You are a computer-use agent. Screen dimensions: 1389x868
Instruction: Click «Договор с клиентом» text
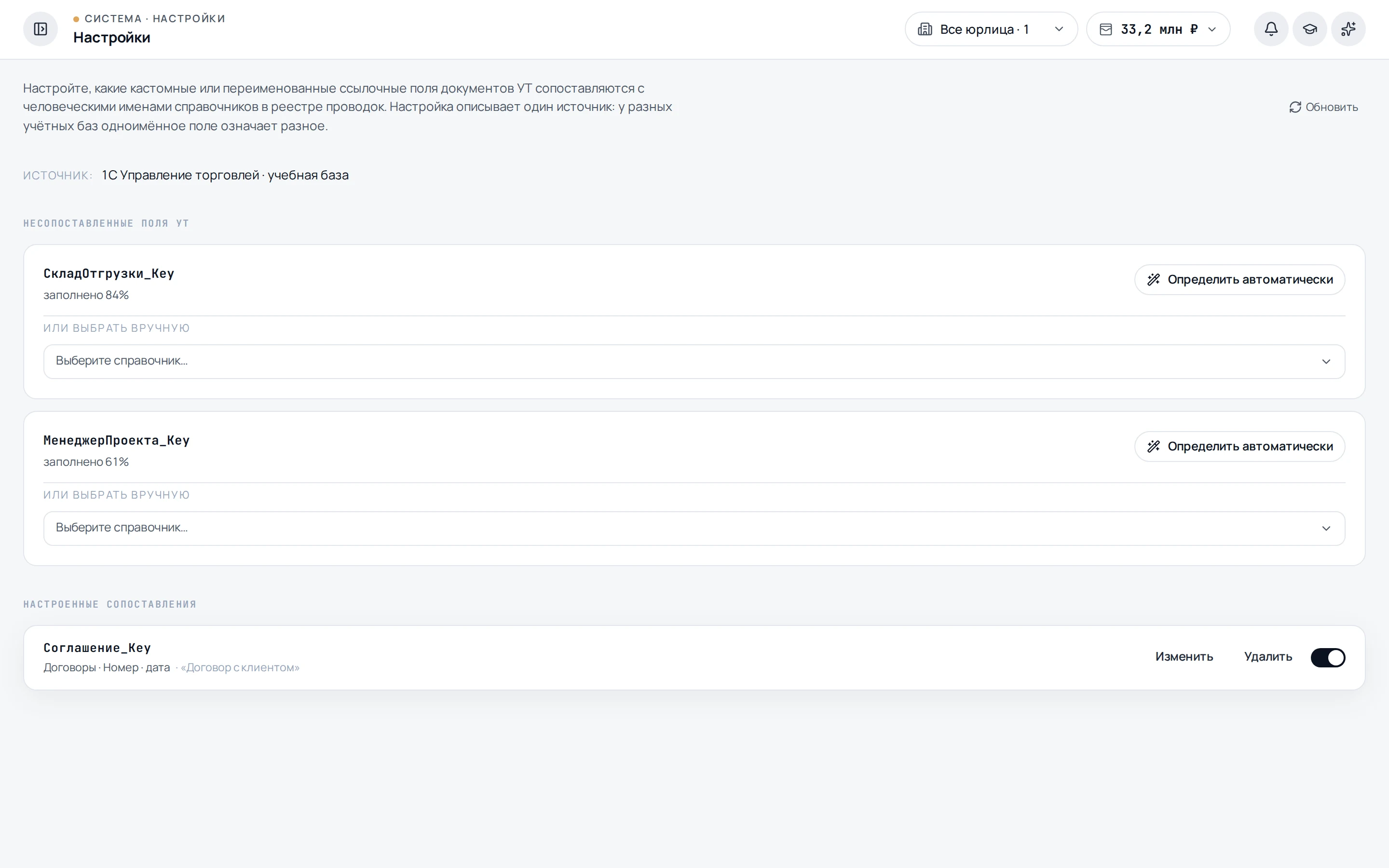click(x=240, y=668)
